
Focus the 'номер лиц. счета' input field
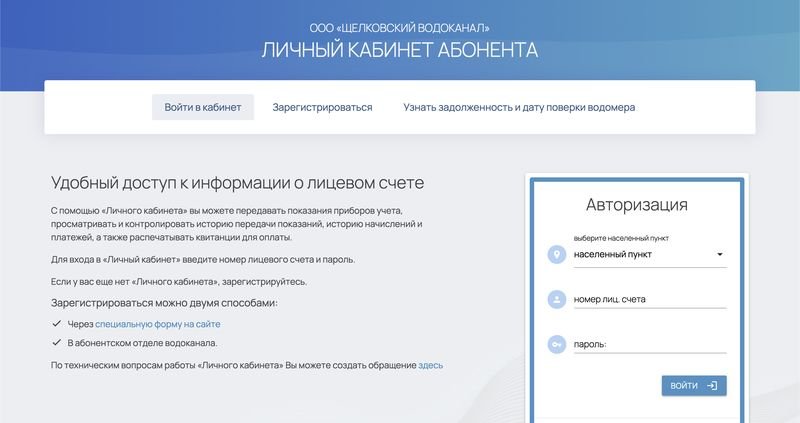pos(649,299)
